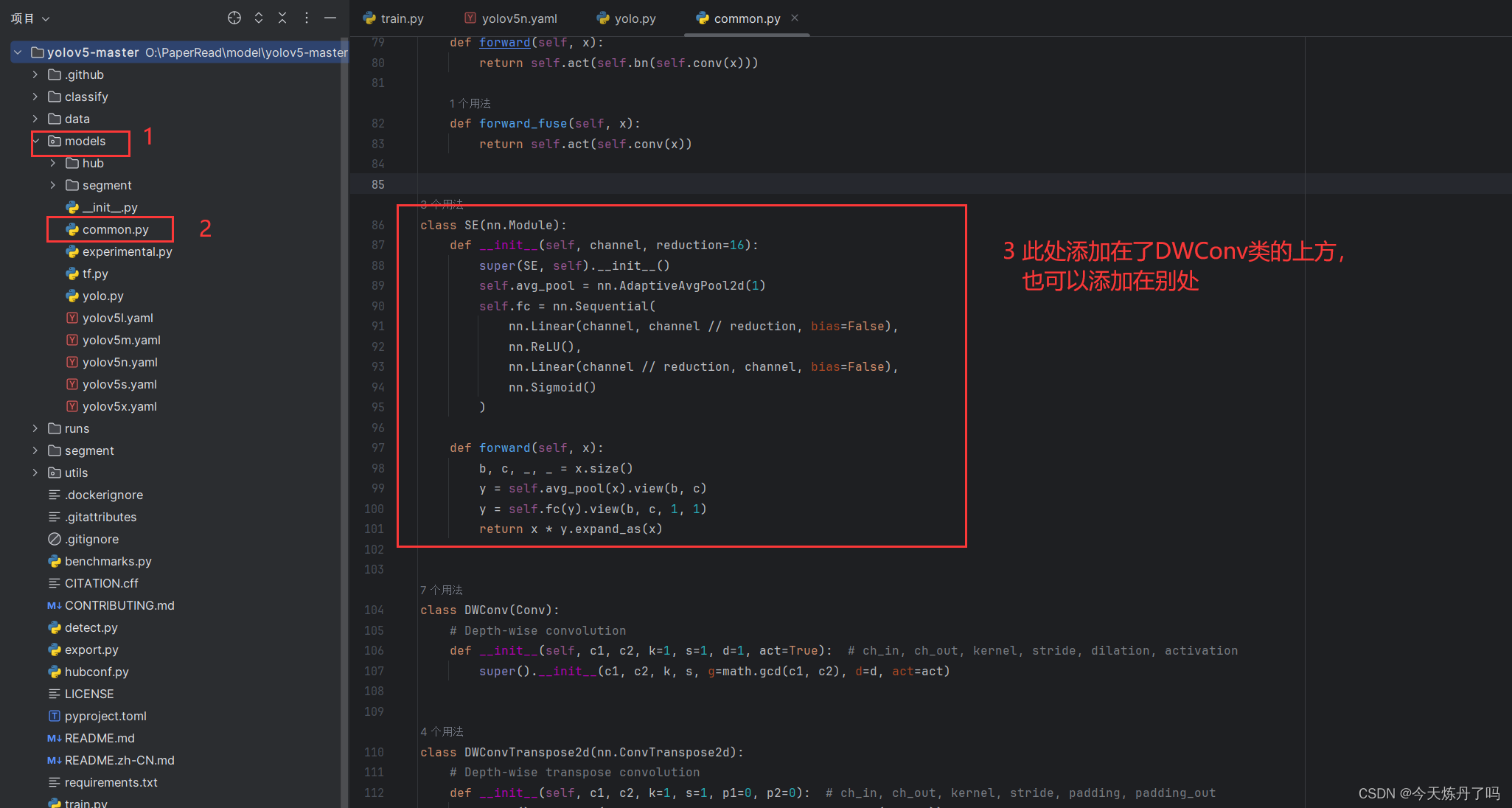Hide the project tool window

pos(330,18)
